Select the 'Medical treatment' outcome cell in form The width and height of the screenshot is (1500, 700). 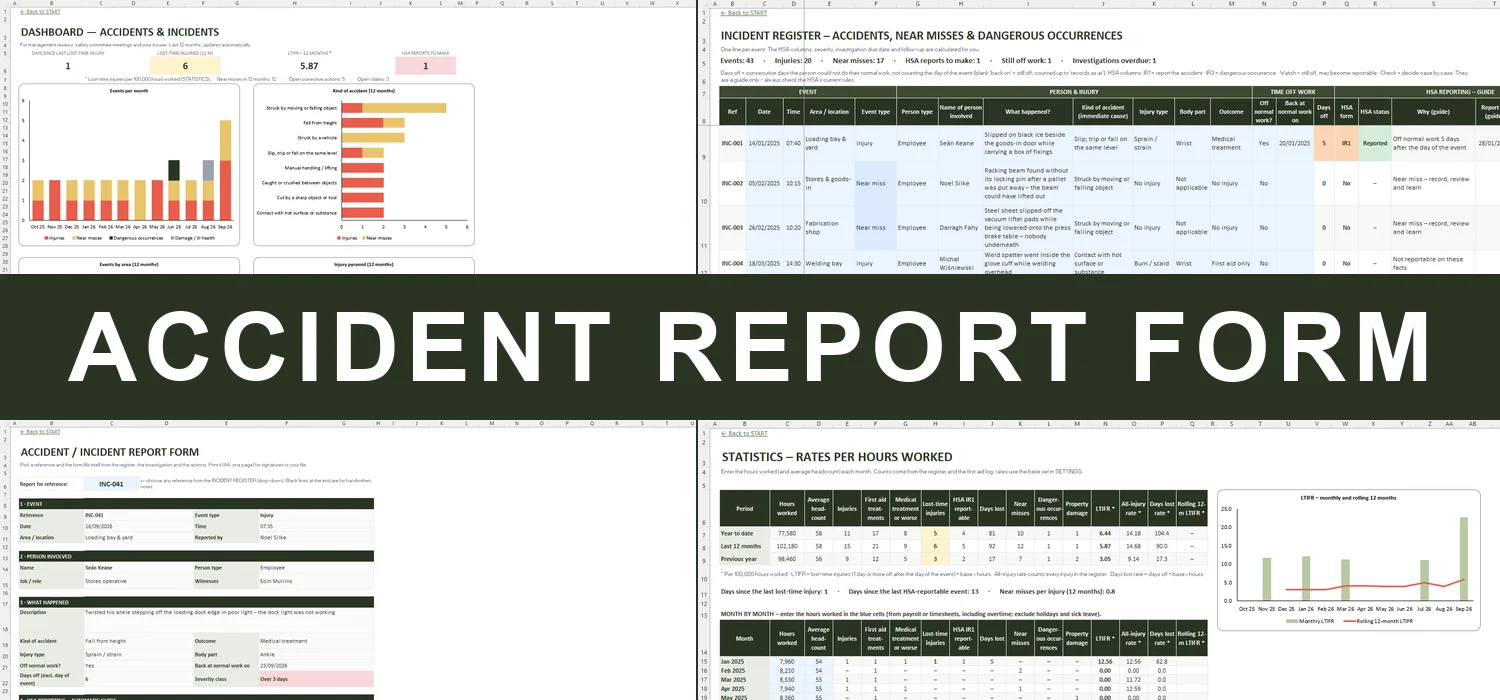tap(315, 641)
